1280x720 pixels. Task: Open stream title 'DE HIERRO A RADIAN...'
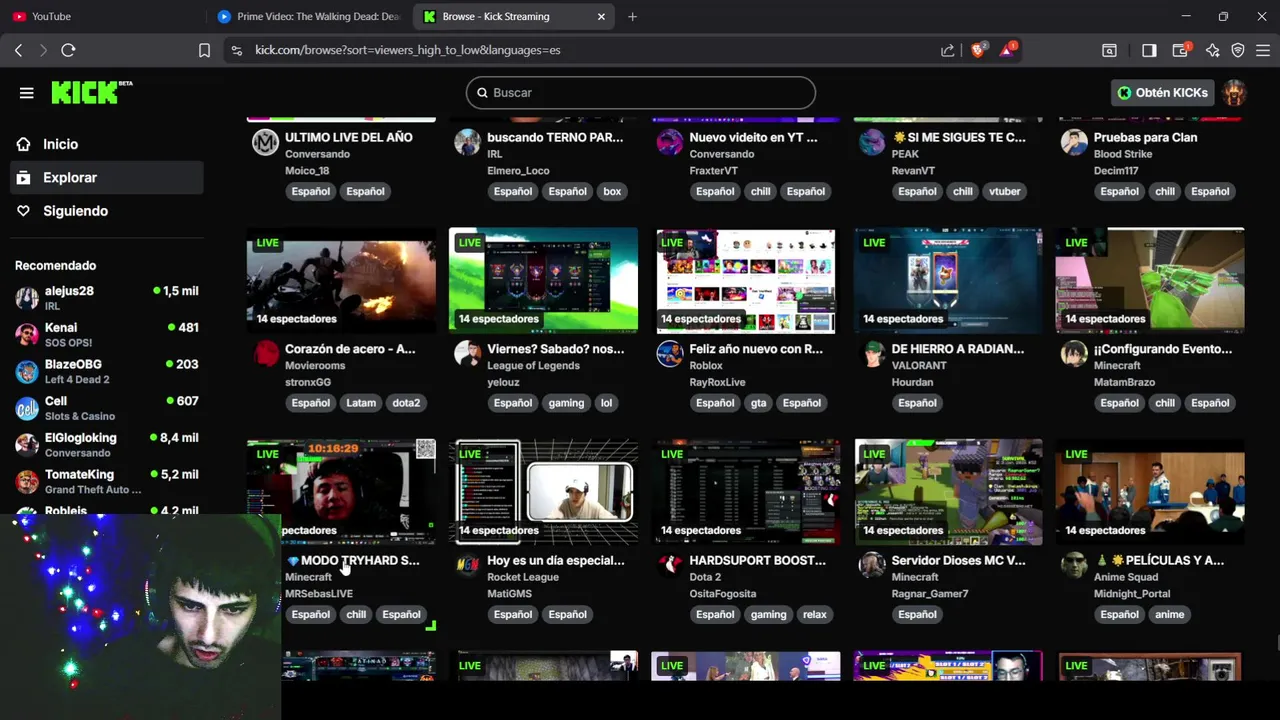958,349
